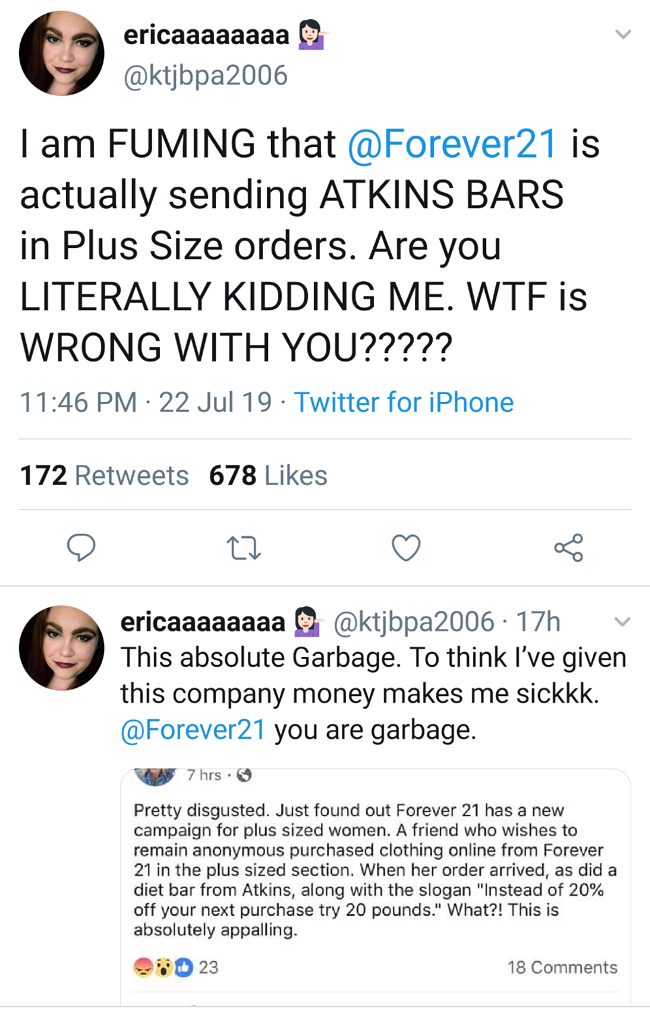Open the @Forever21 mention in the reply

click(193, 729)
